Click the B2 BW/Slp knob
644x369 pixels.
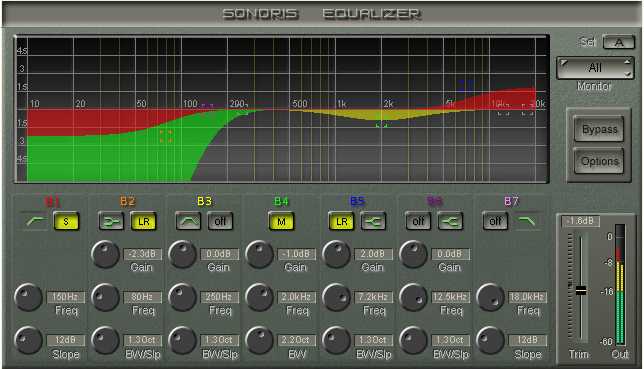pyautogui.click(x=105, y=340)
